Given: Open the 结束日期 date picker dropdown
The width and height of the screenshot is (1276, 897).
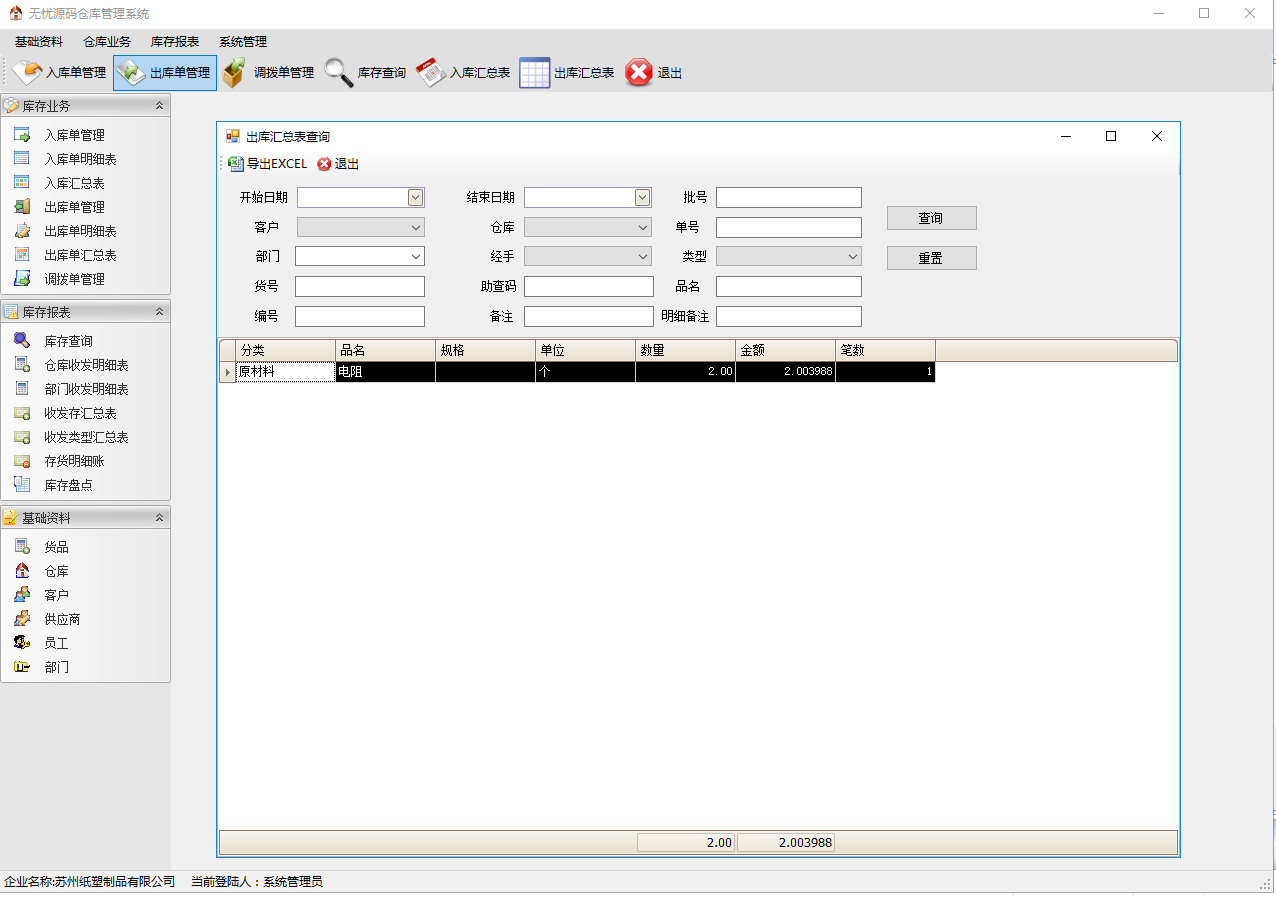Looking at the screenshot, I should (643, 198).
